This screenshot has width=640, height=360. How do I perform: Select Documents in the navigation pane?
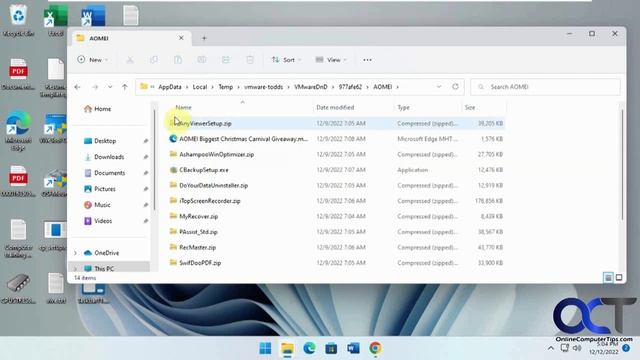click(x=110, y=173)
